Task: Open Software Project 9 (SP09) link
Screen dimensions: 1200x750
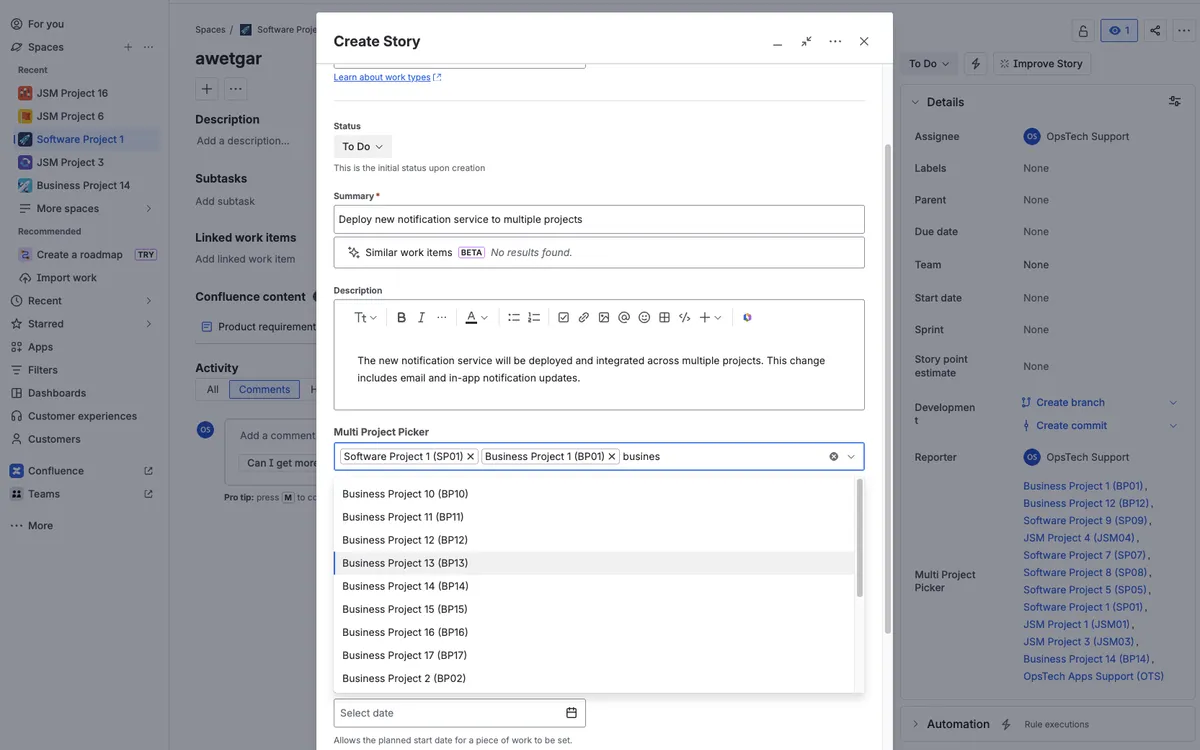Action: coord(1085,520)
